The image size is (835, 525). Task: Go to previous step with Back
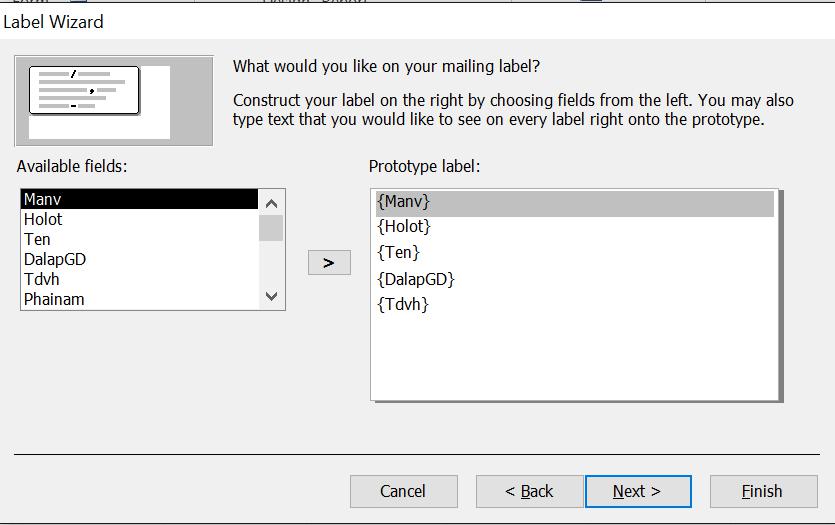(529, 491)
